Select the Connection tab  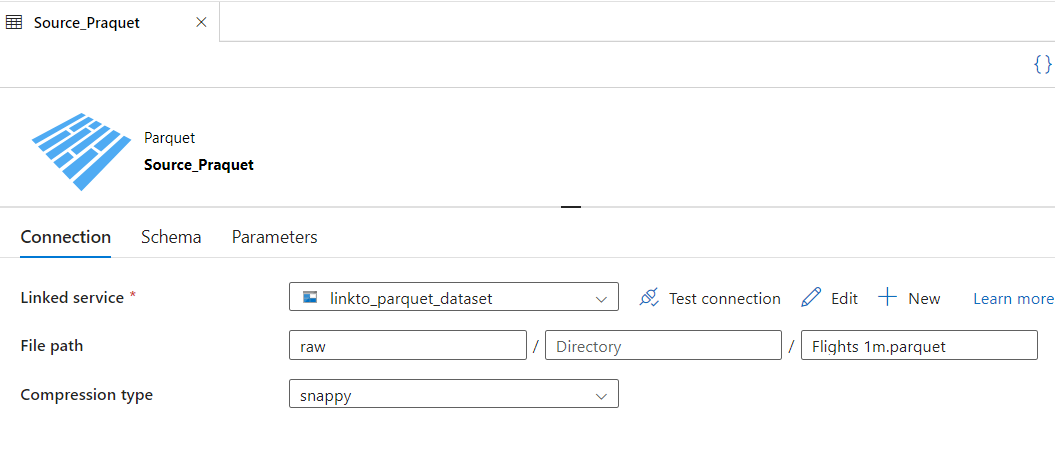point(65,237)
